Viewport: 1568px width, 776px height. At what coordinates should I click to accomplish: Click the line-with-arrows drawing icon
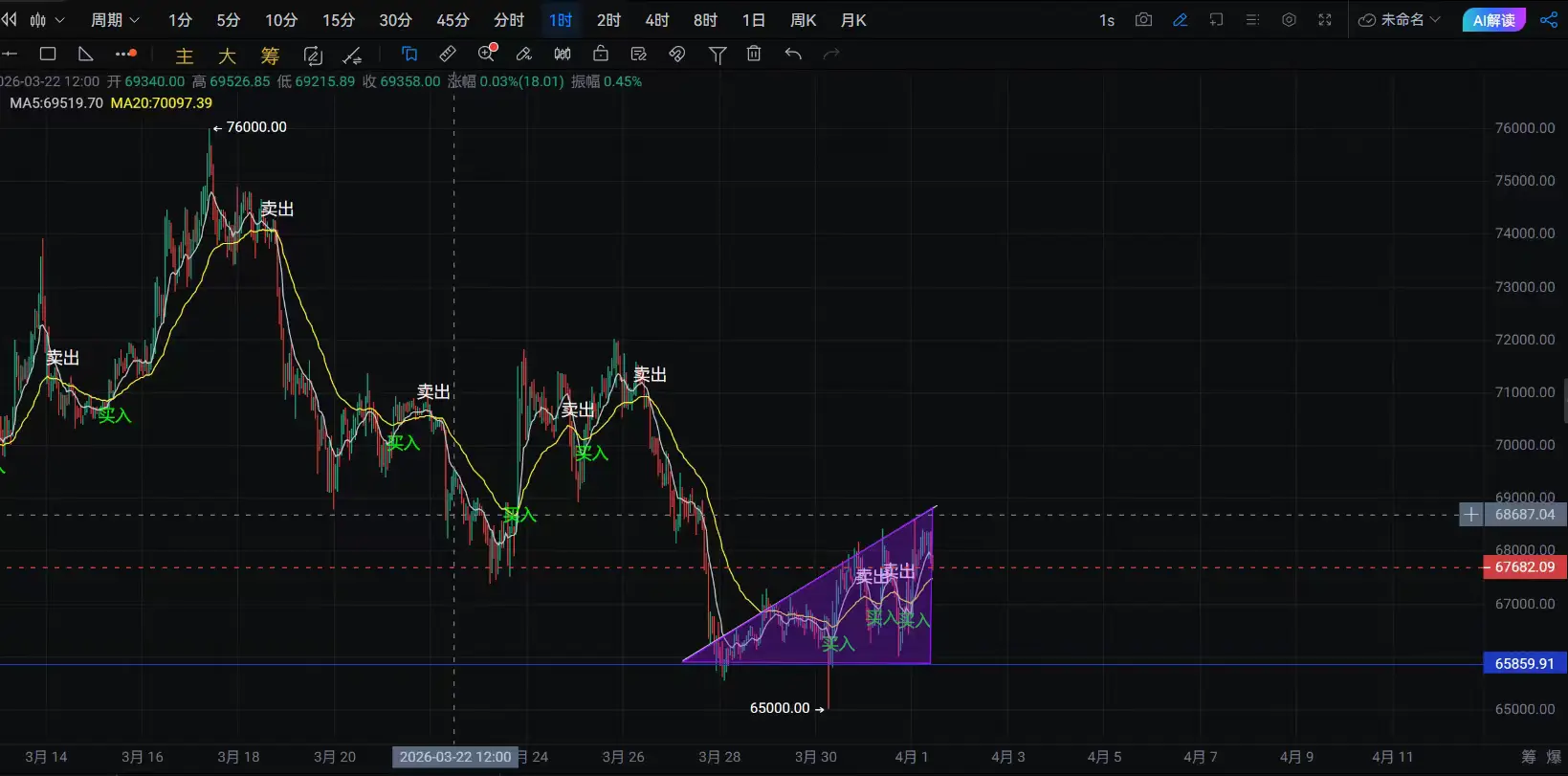pyautogui.click(x=352, y=55)
